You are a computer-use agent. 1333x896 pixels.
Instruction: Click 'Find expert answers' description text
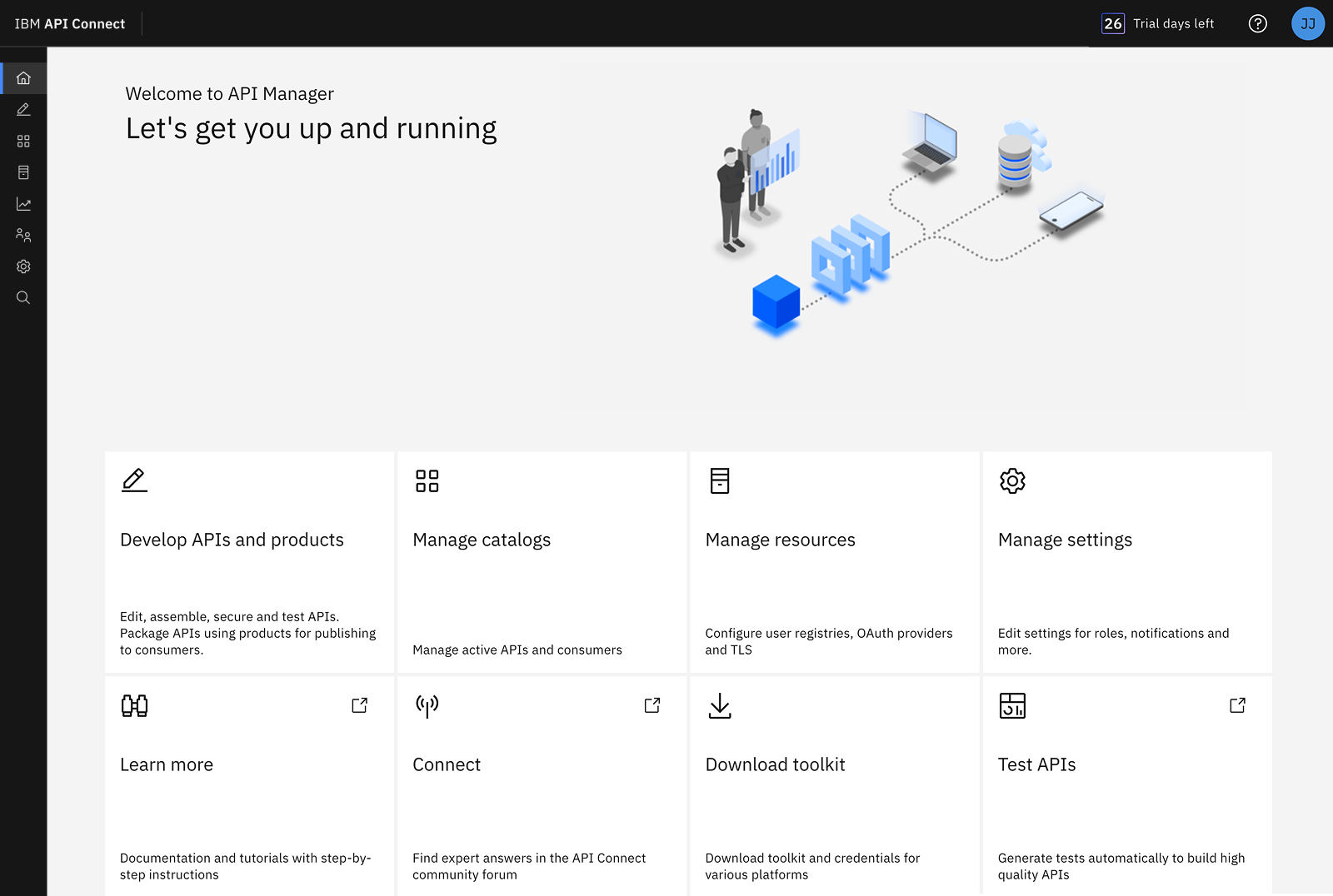click(x=529, y=866)
